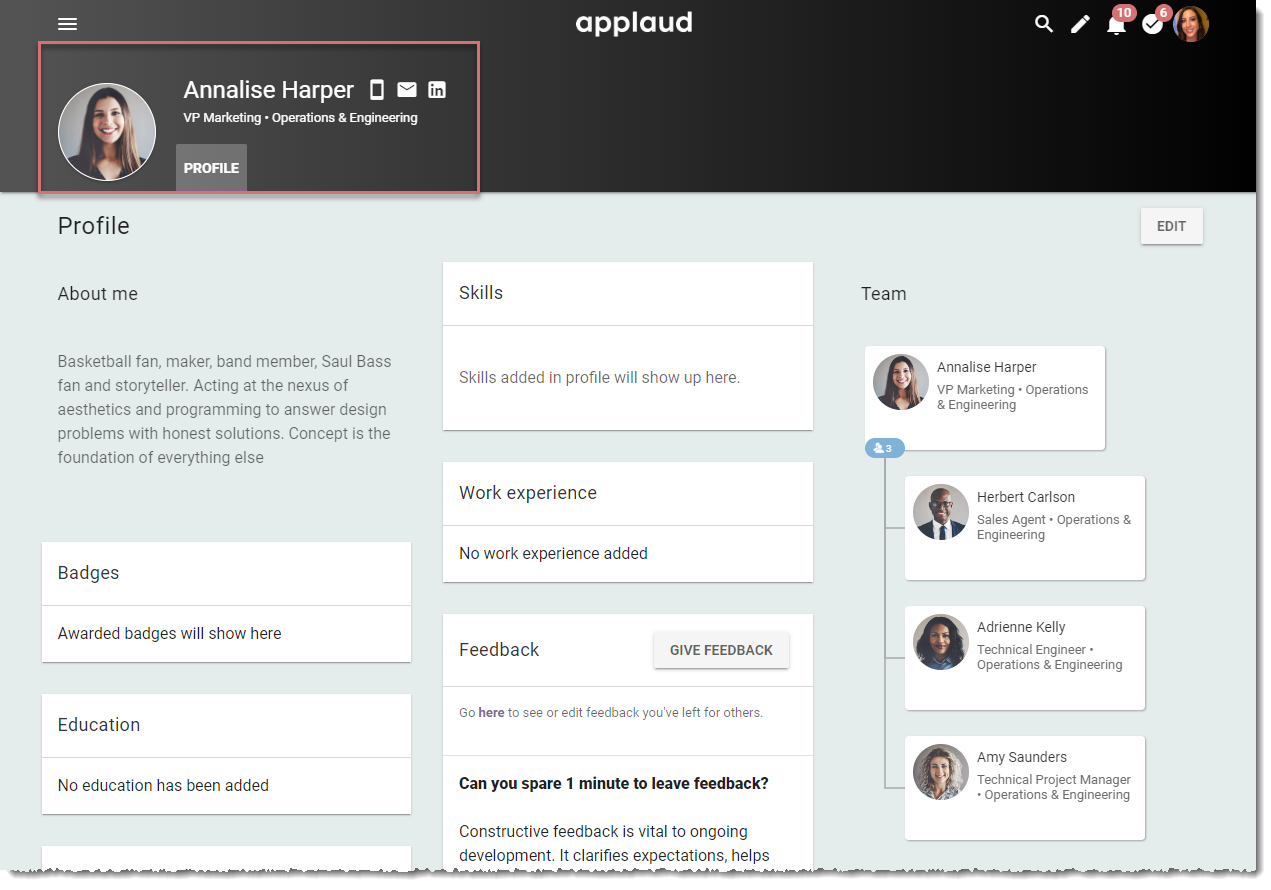Click the email envelope icon

[407, 90]
